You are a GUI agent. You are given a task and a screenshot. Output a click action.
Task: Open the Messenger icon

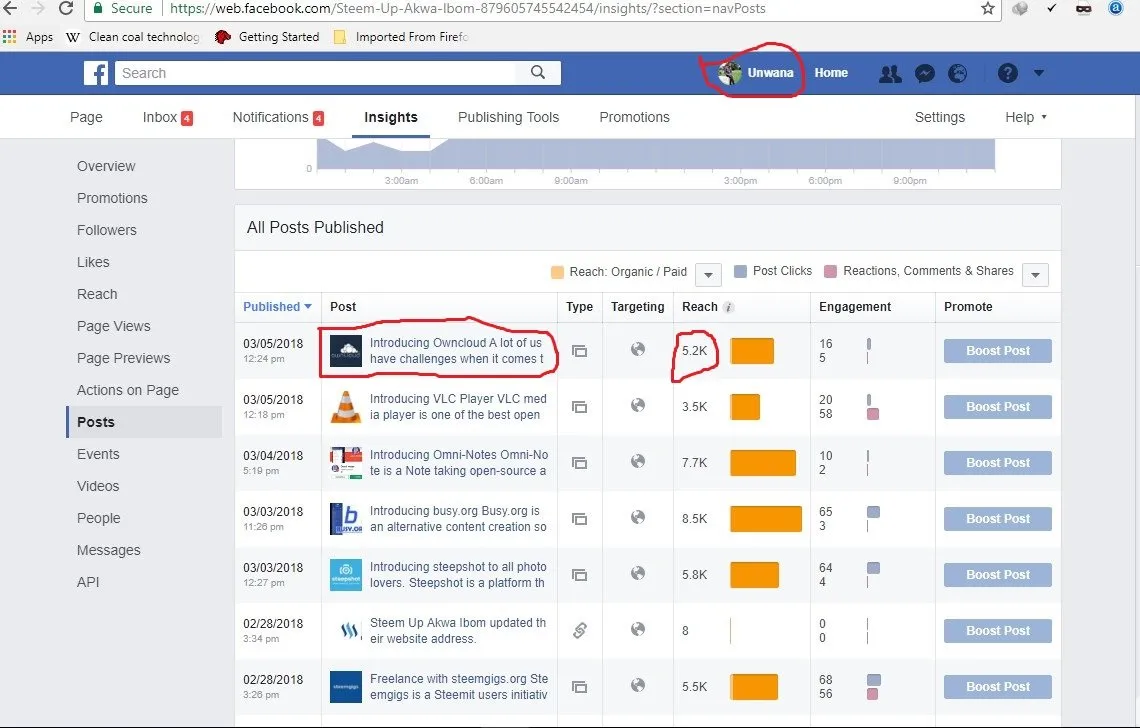(x=925, y=73)
